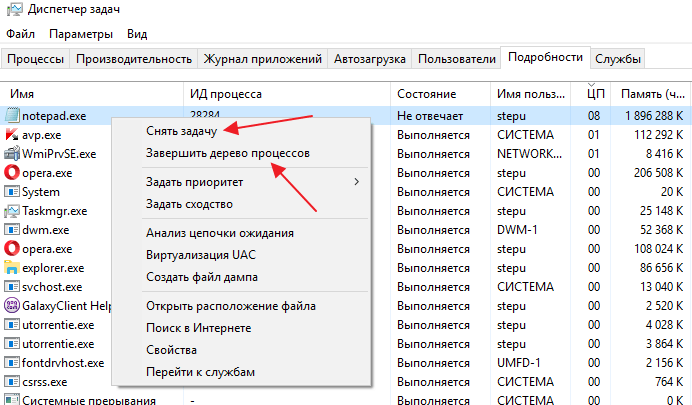Viewport: 692px width, 405px height.
Task: Click the explorer.exe folder icon
Action: (12, 268)
